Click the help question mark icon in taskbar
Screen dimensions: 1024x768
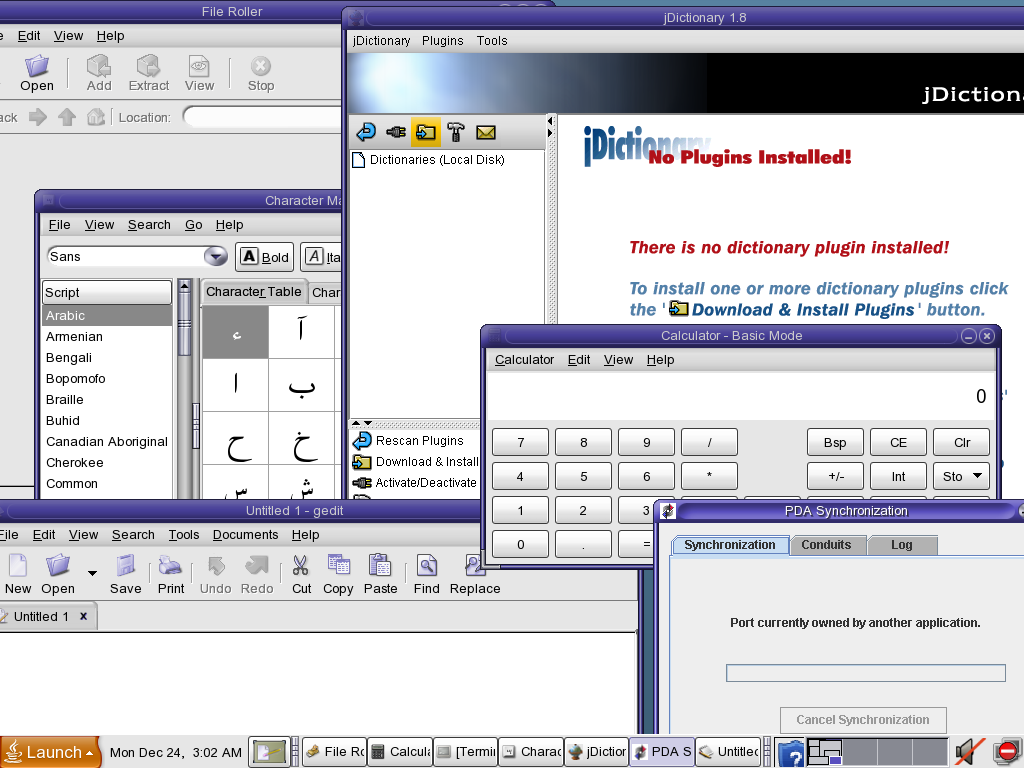791,753
